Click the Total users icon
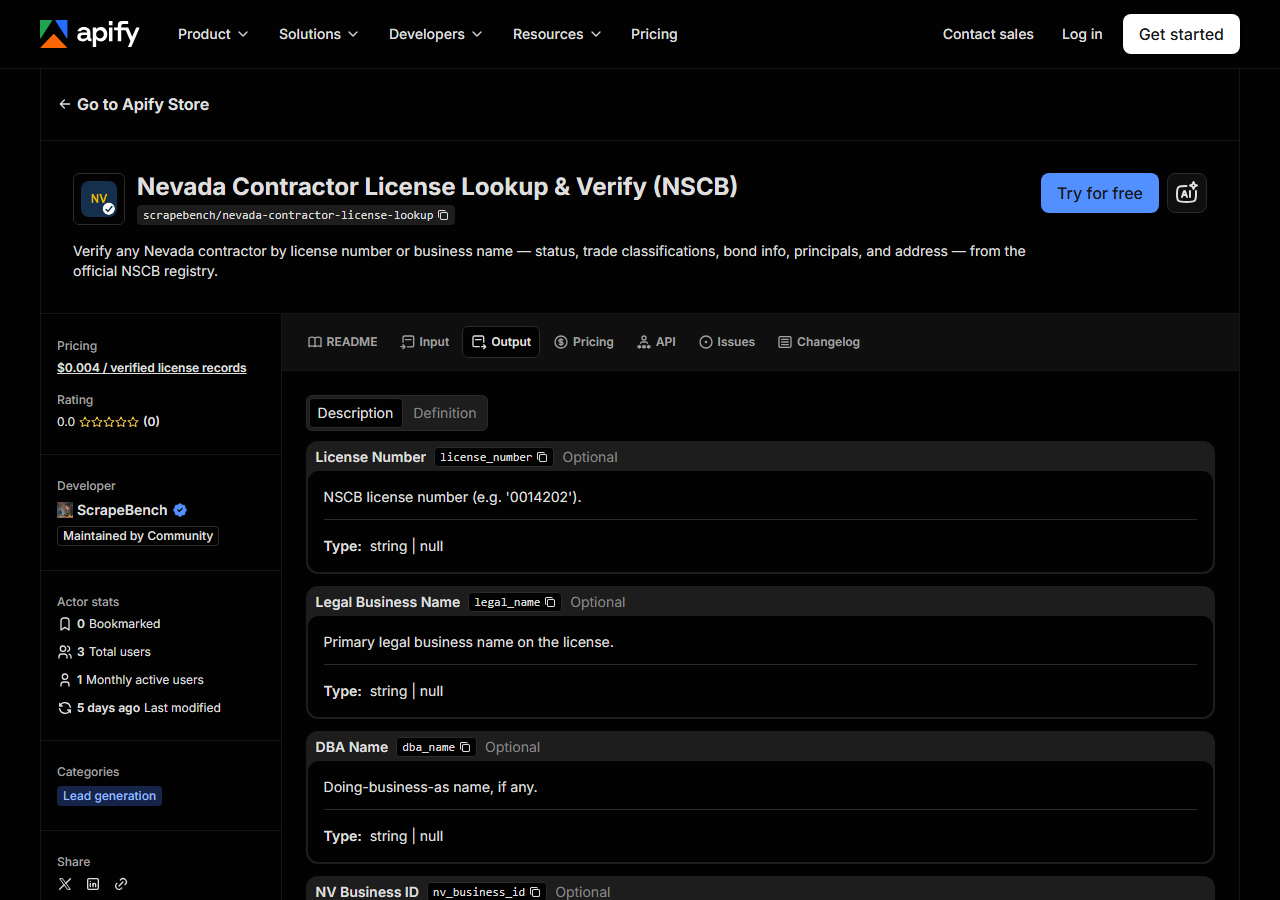1280x900 pixels. pyautogui.click(x=65, y=652)
